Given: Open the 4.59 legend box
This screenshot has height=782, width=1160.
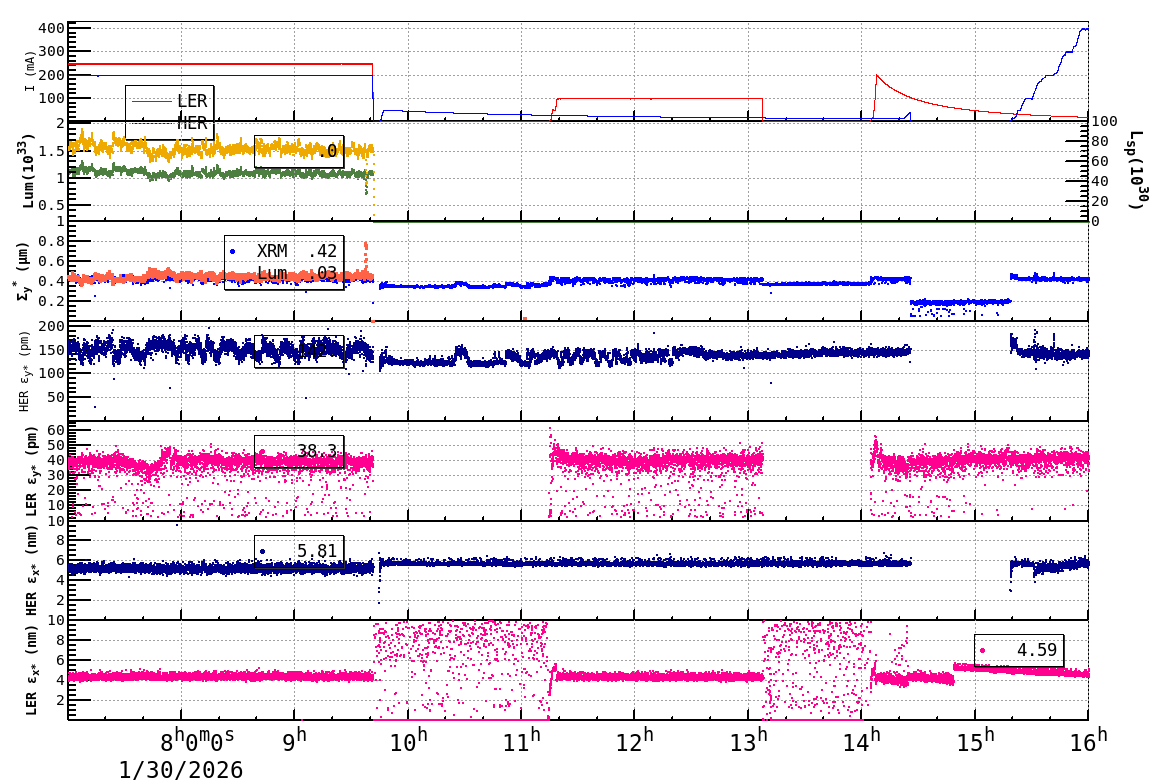Looking at the screenshot, I should (1020, 649).
